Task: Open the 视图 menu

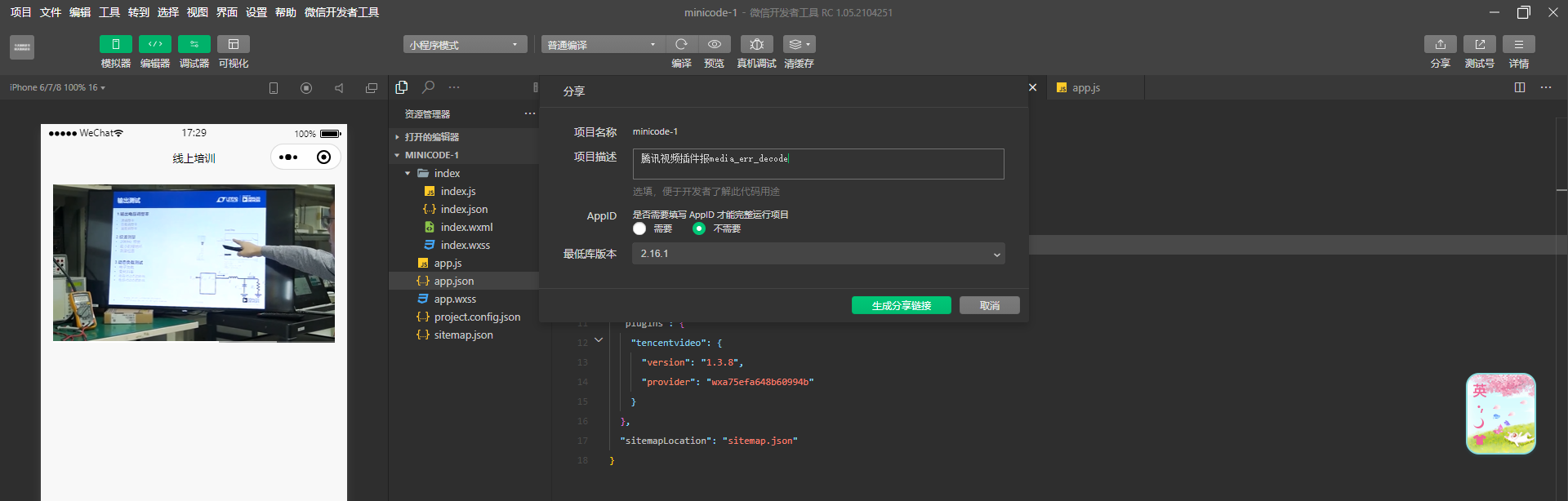Action: point(197,12)
